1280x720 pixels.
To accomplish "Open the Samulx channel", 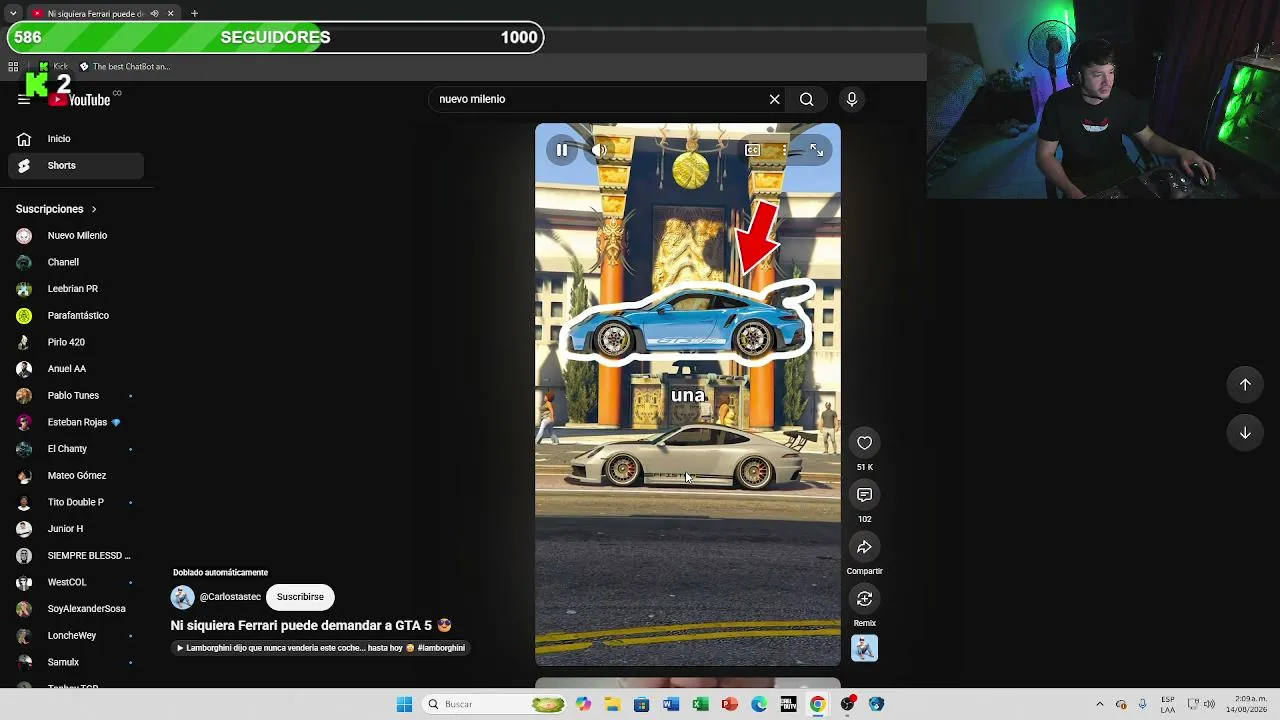I will point(76,662).
